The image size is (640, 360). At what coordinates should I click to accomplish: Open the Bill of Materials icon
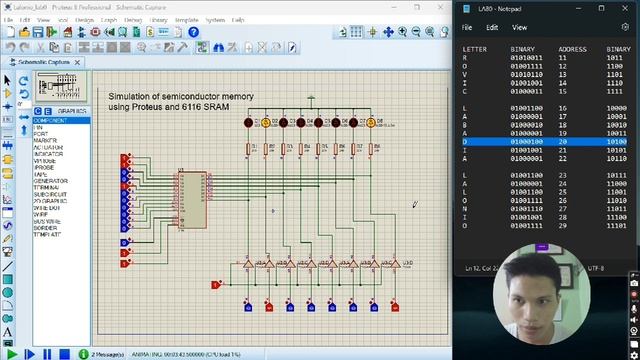[150, 32]
